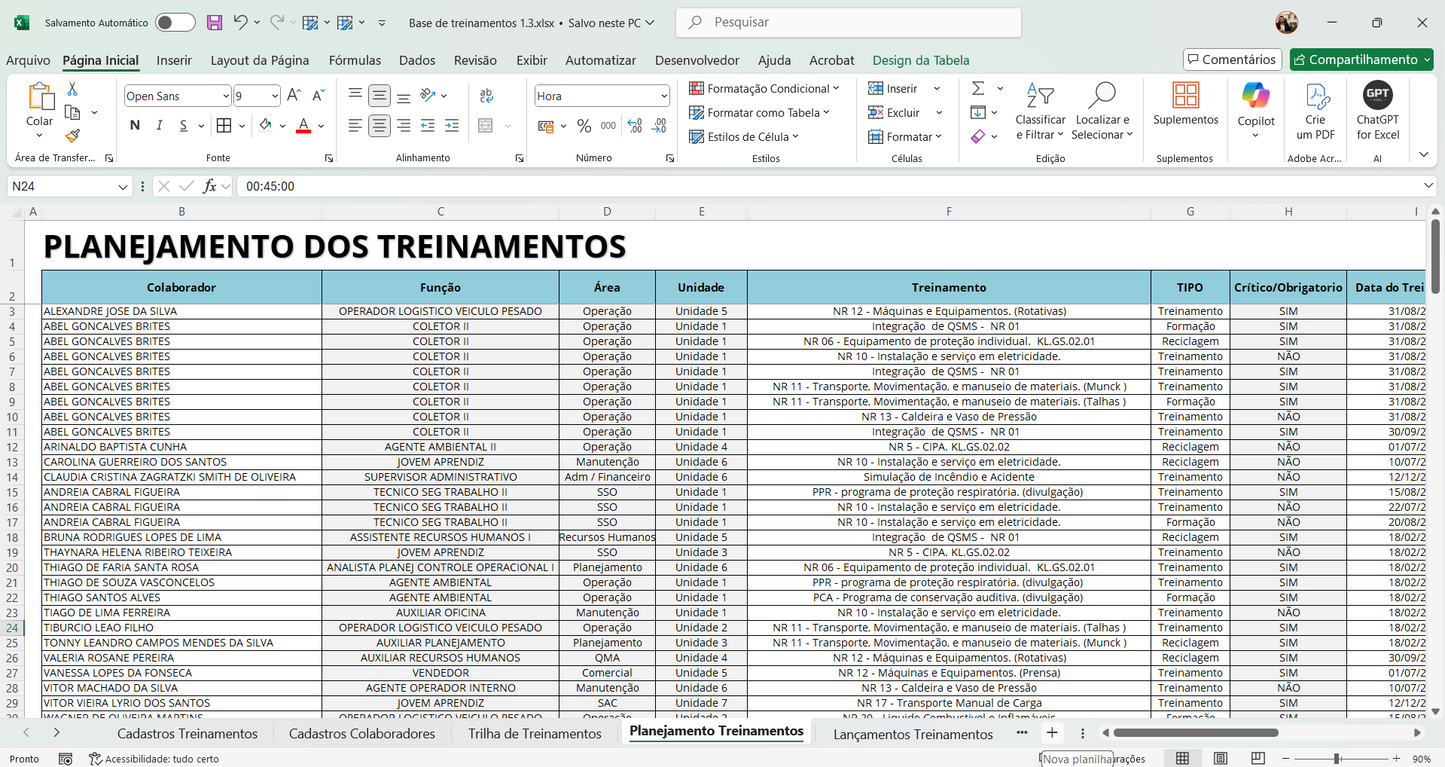Toggle middle vertical alignment
Screen dimensions: 1445x767
379,96
